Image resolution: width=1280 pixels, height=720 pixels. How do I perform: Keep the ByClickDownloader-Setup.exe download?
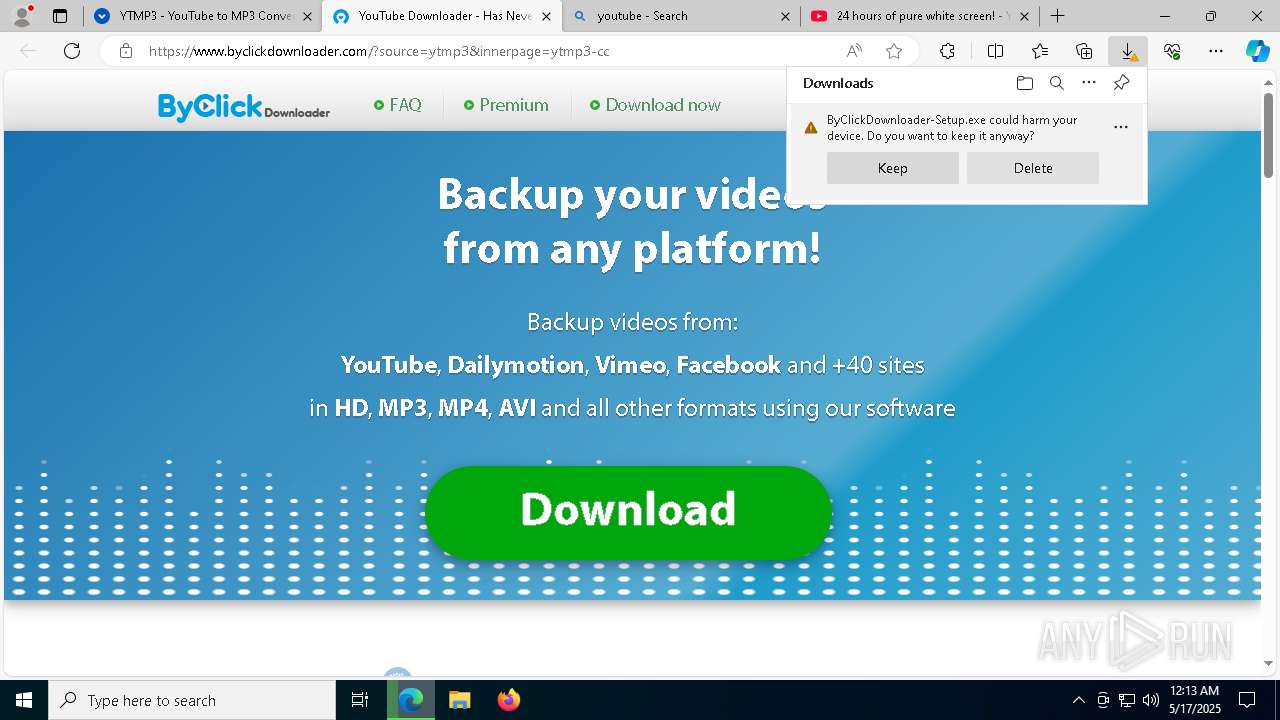893,168
